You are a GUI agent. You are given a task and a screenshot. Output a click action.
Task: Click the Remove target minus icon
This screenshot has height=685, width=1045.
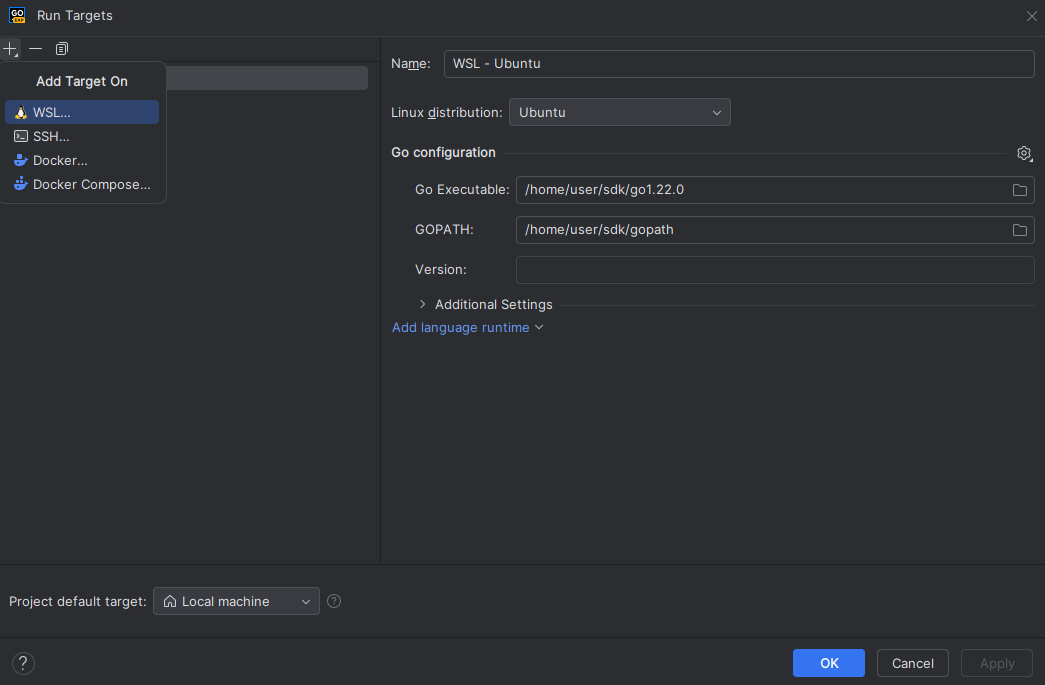[x=35, y=48]
